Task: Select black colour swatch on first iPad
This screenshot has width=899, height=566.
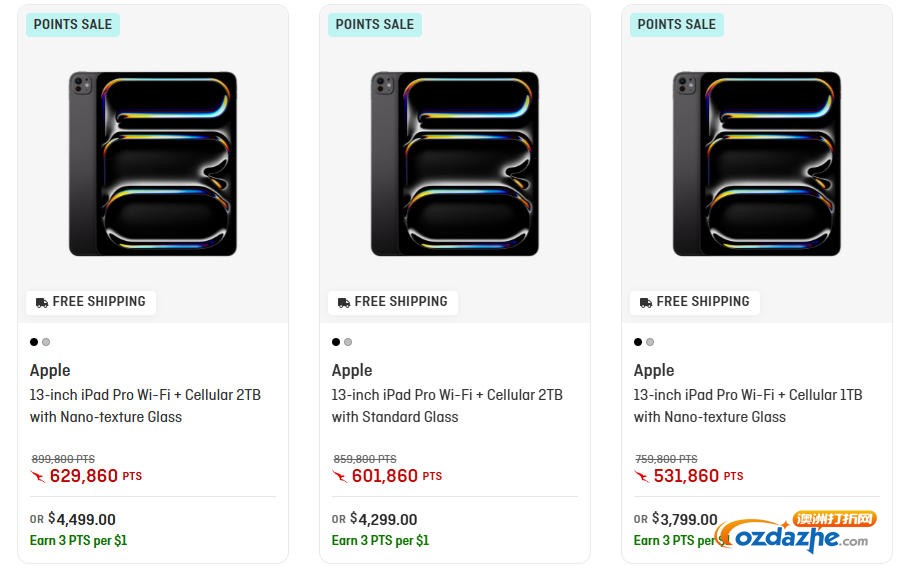Action: pyautogui.click(x=34, y=342)
